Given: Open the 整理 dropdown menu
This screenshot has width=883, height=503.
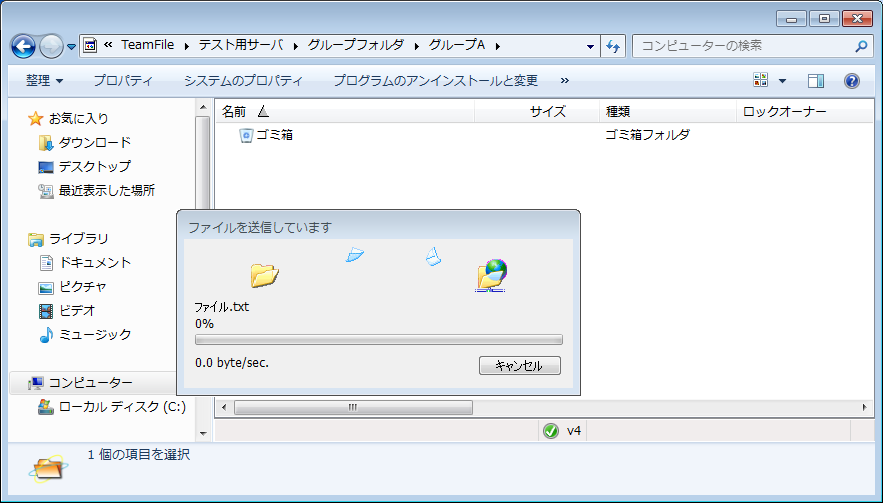Looking at the screenshot, I should (x=44, y=81).
